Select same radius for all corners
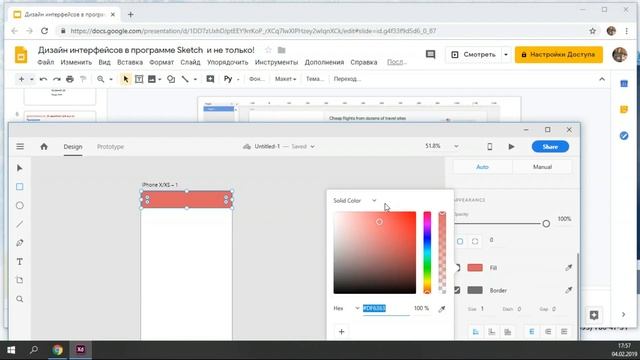 click(x=460, y=241)
